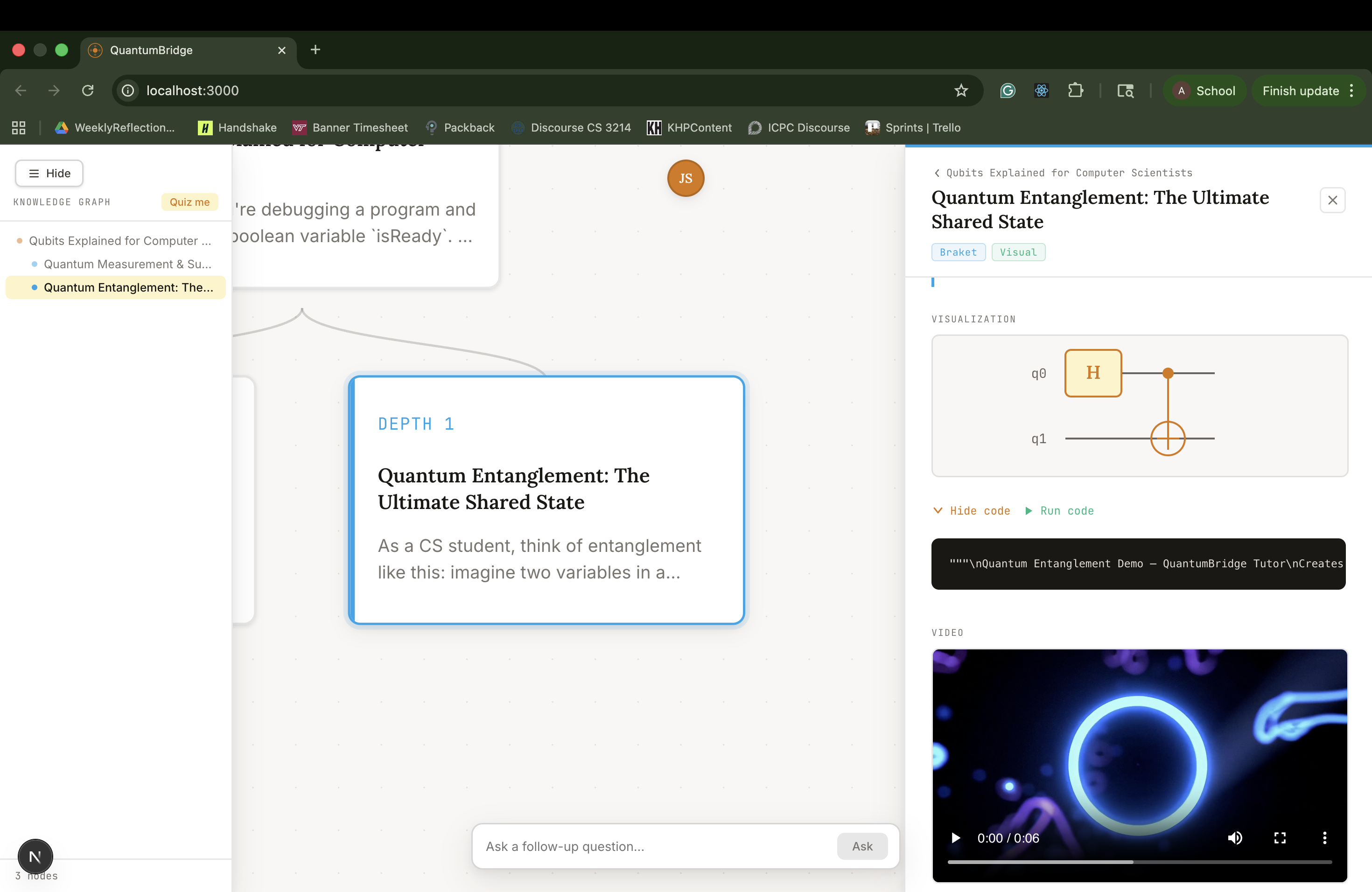The image size is (1372, 892).
Task: Click the Hadamard H gate
Action: tap(1092, 373)
